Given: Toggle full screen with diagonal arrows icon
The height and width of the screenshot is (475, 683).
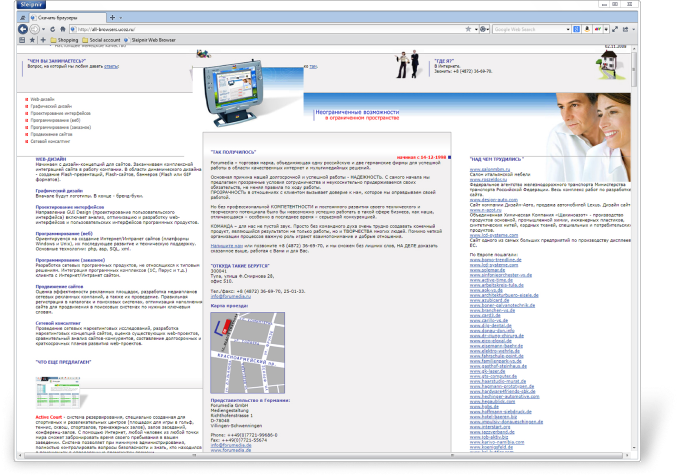Looking at the screenshot, I should click(x=615, y=29).
